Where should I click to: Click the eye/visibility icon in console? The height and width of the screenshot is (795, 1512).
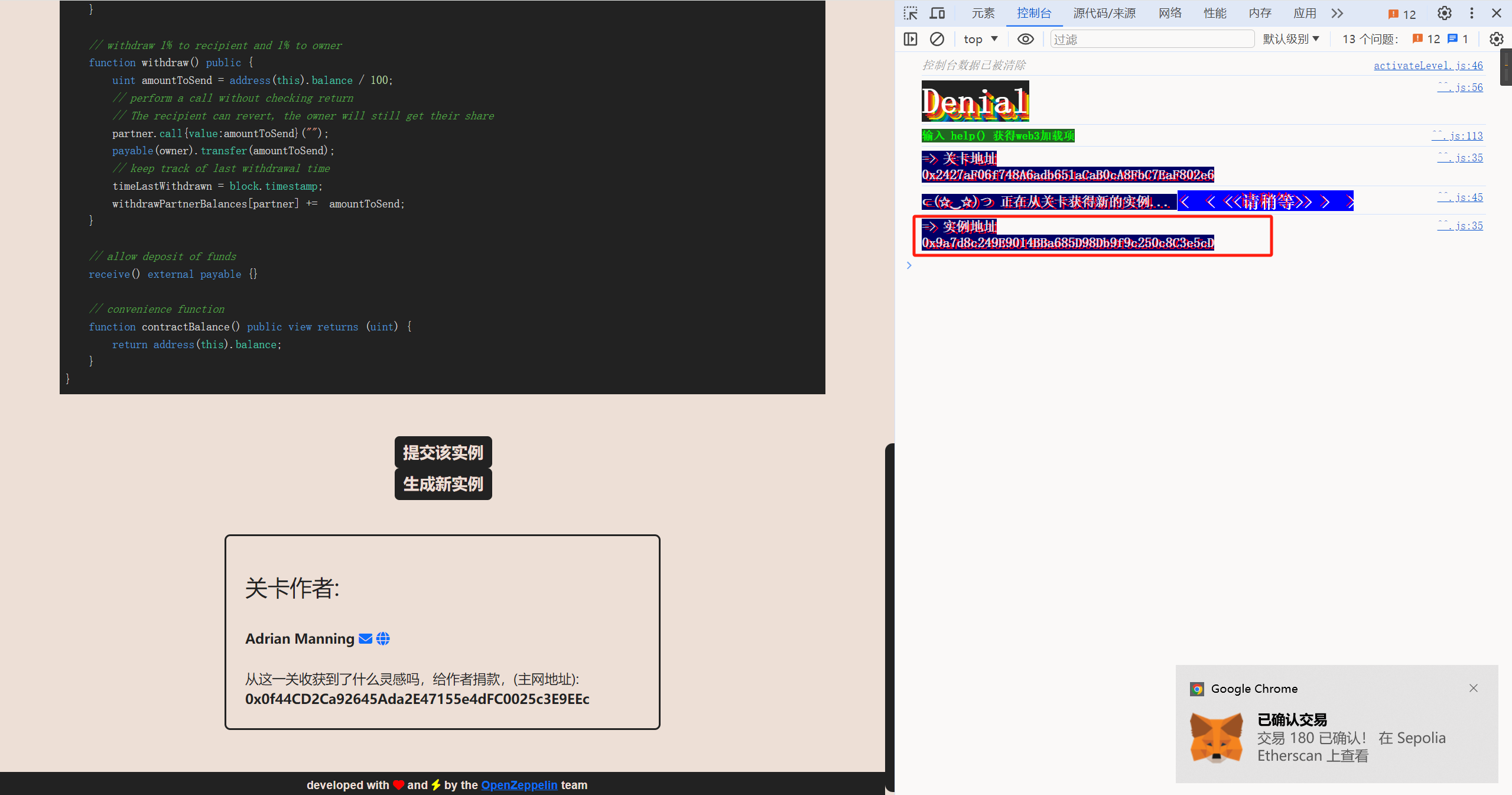[1024, 39]
